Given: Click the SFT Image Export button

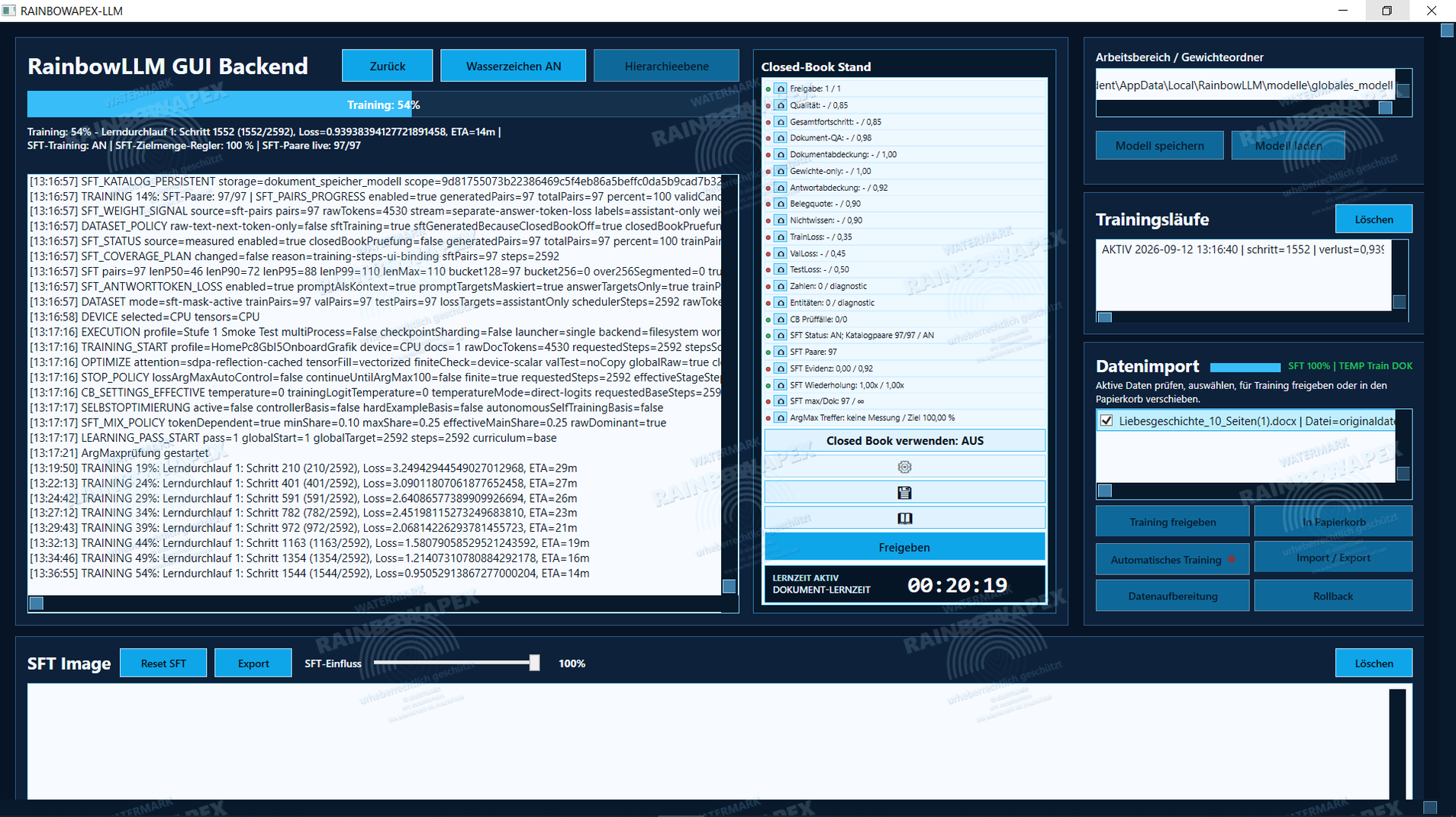Looking at the screenshot, I should (253, 663).
